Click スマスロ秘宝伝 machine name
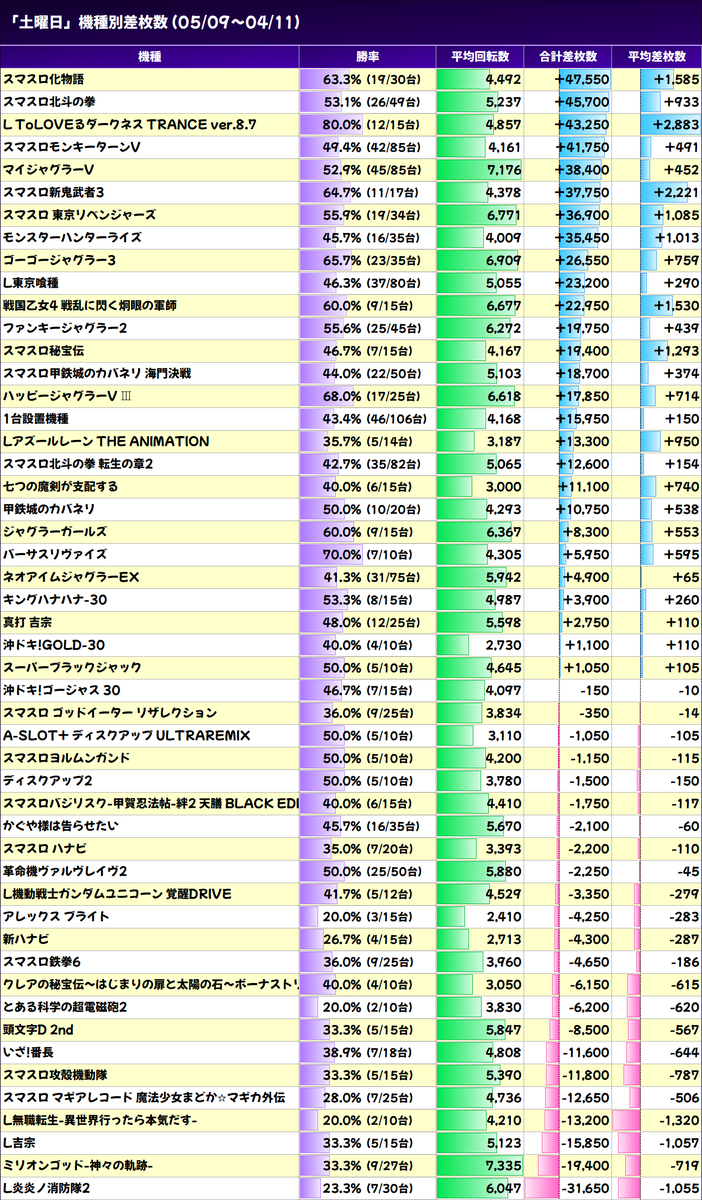Screen dimensions: 702x1200 (x=43, y=351)
